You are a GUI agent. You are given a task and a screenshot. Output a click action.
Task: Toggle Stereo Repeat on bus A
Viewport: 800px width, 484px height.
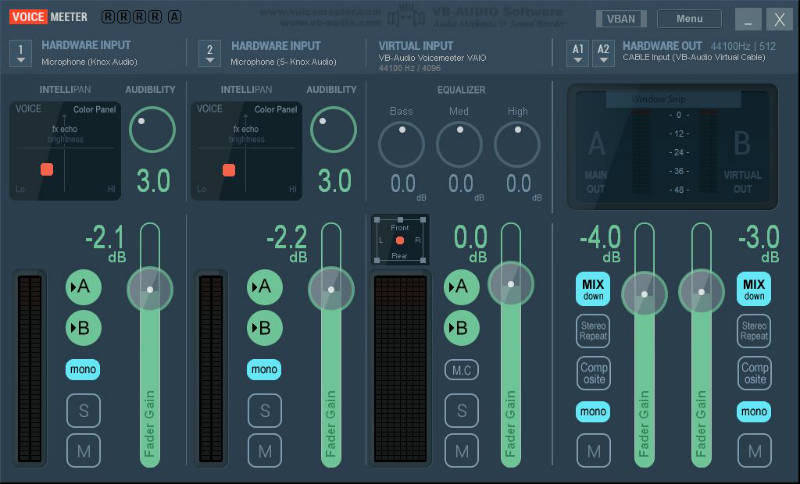(593, 332)
